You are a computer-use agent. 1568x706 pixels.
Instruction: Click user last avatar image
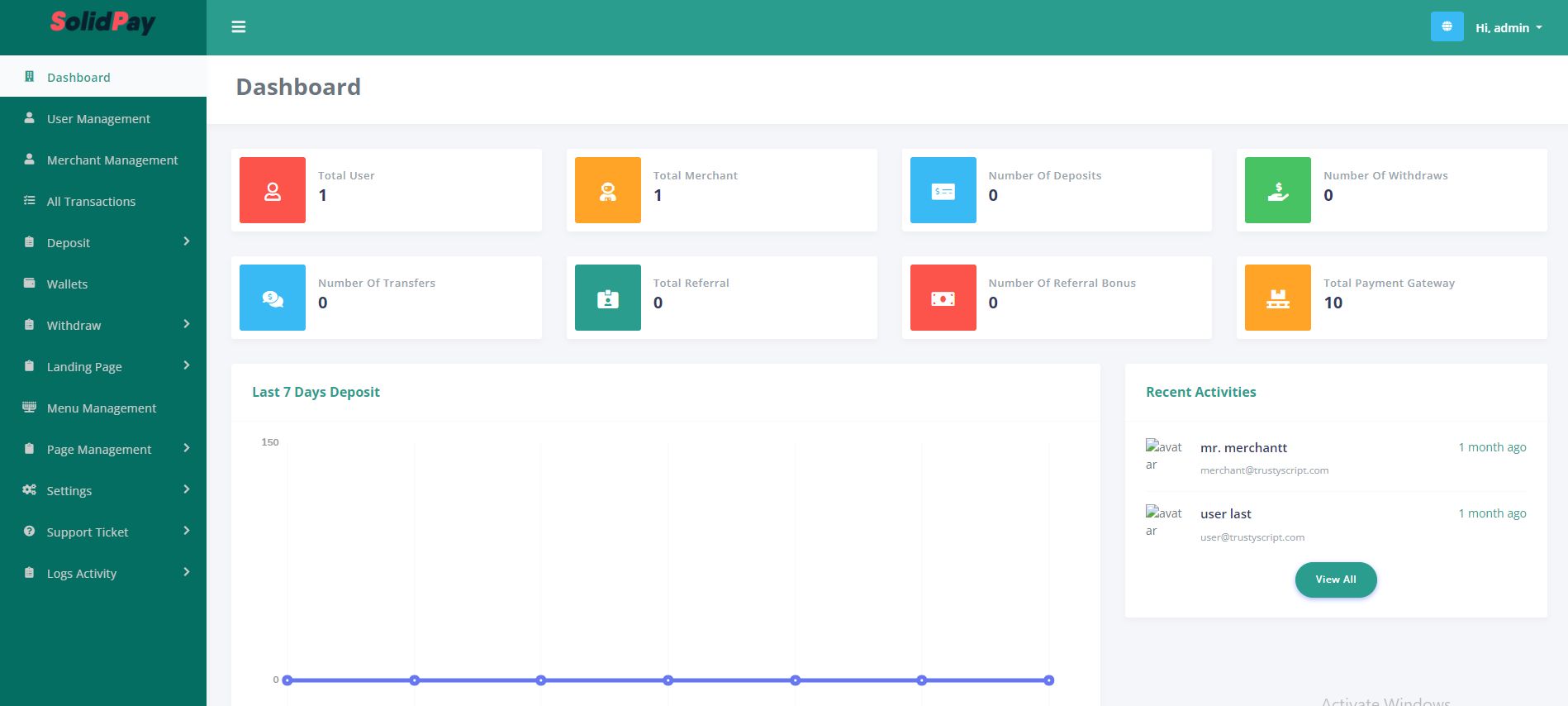tap(1164, 522)
